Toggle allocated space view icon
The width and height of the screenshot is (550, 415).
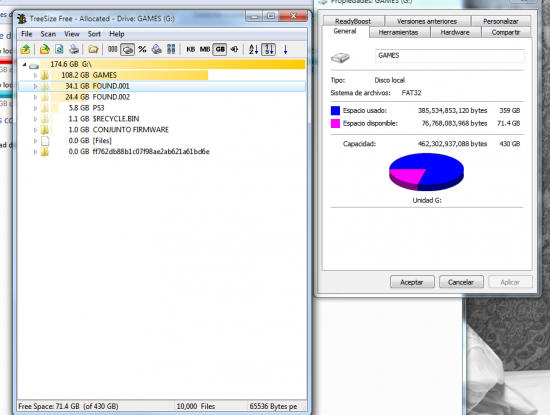127,49
